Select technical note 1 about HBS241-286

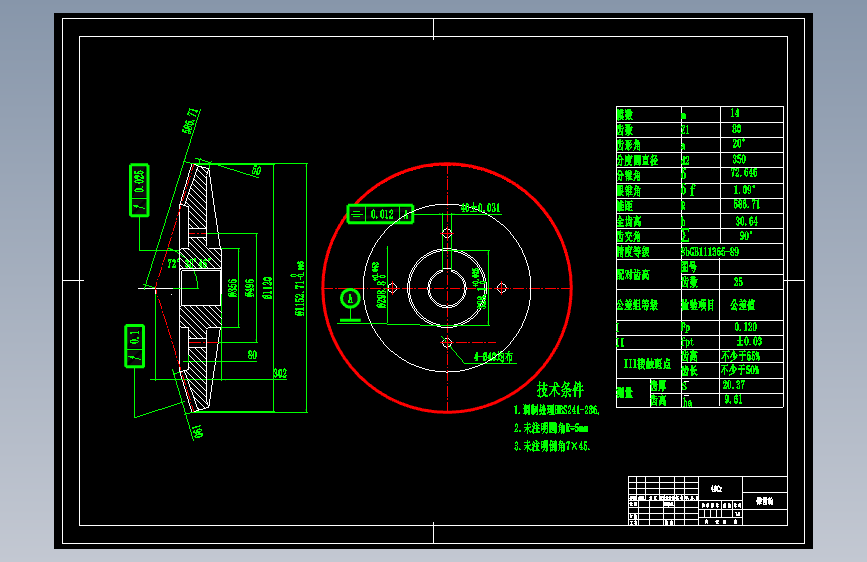(x=557, y=410)
